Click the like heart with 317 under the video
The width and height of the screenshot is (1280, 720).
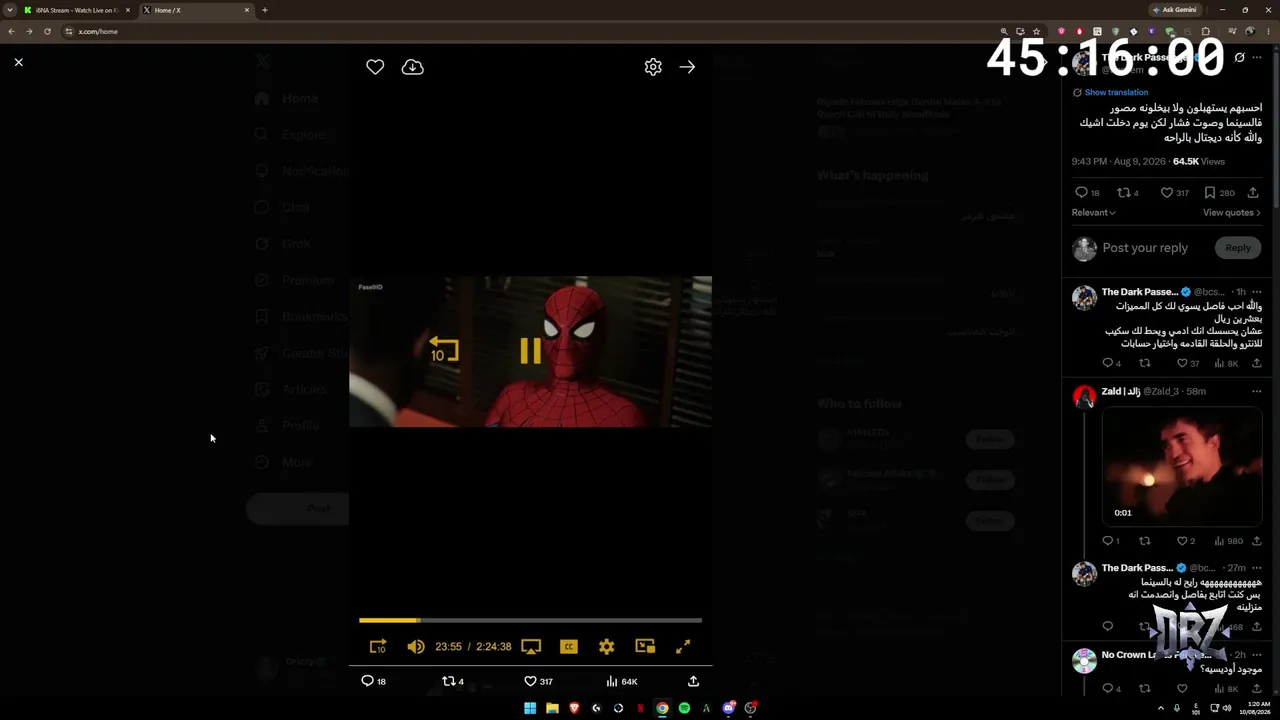click(530, 681)
